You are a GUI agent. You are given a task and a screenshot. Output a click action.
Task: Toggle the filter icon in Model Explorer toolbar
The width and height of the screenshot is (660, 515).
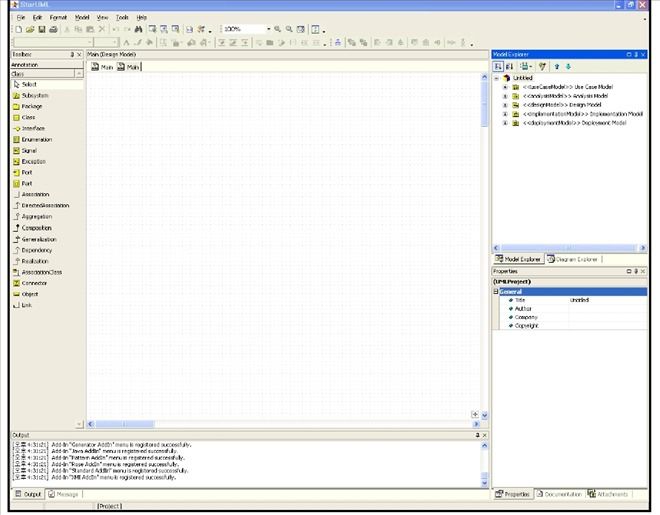click(x=542, y=66)
